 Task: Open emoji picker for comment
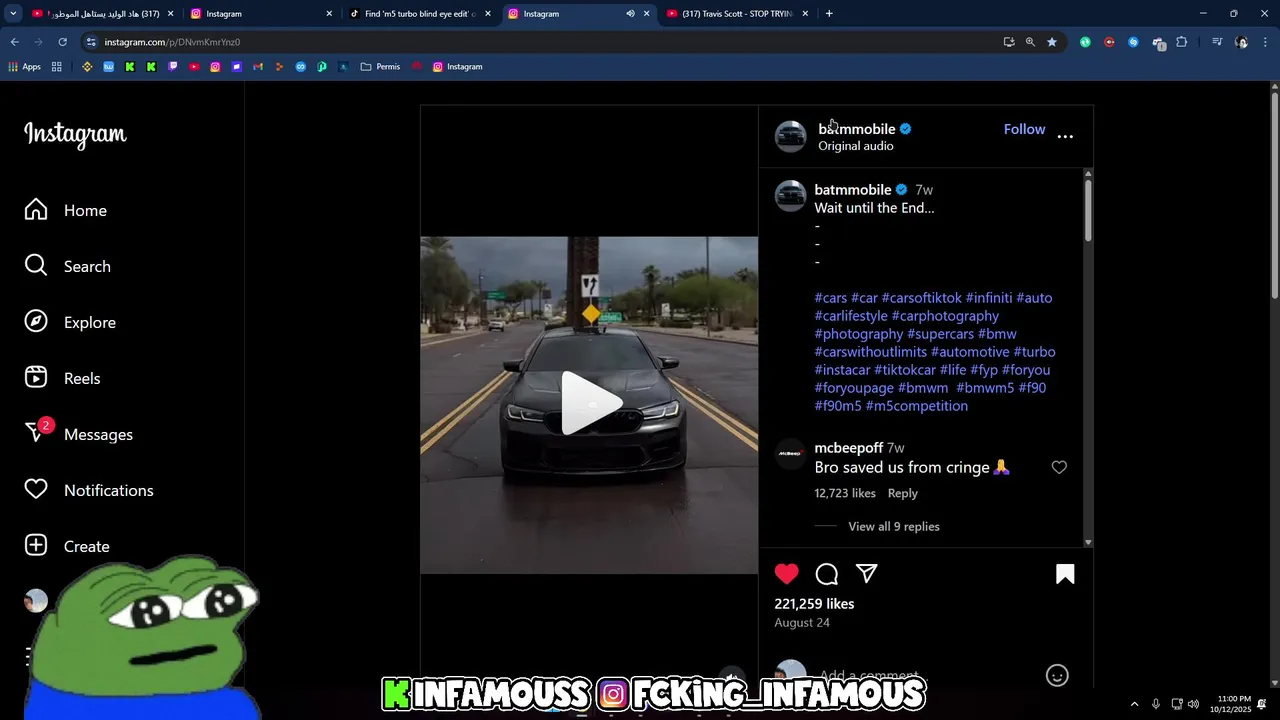tap(1057, 676)
